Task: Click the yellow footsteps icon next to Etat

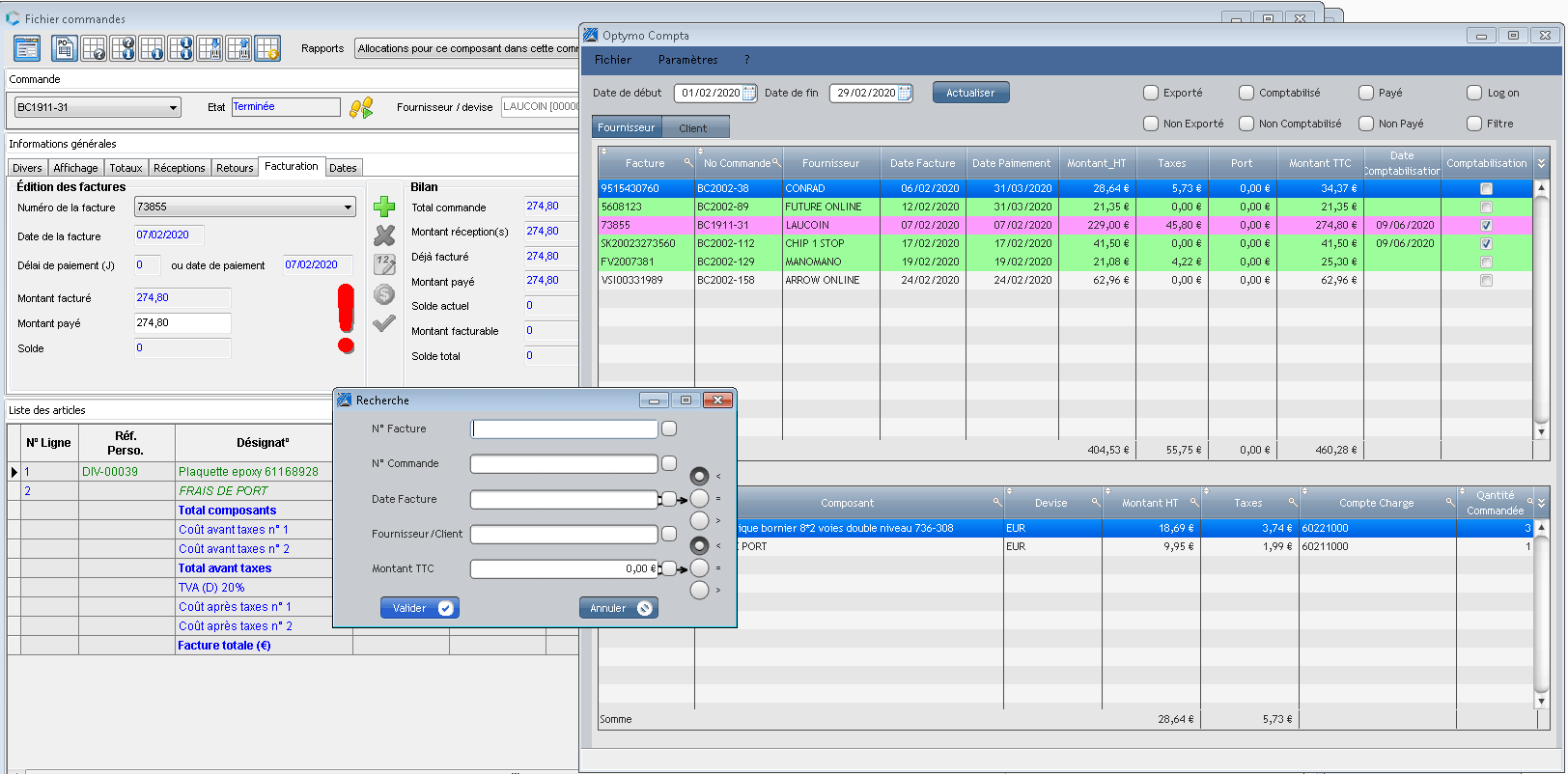Action: pos(361,108)
